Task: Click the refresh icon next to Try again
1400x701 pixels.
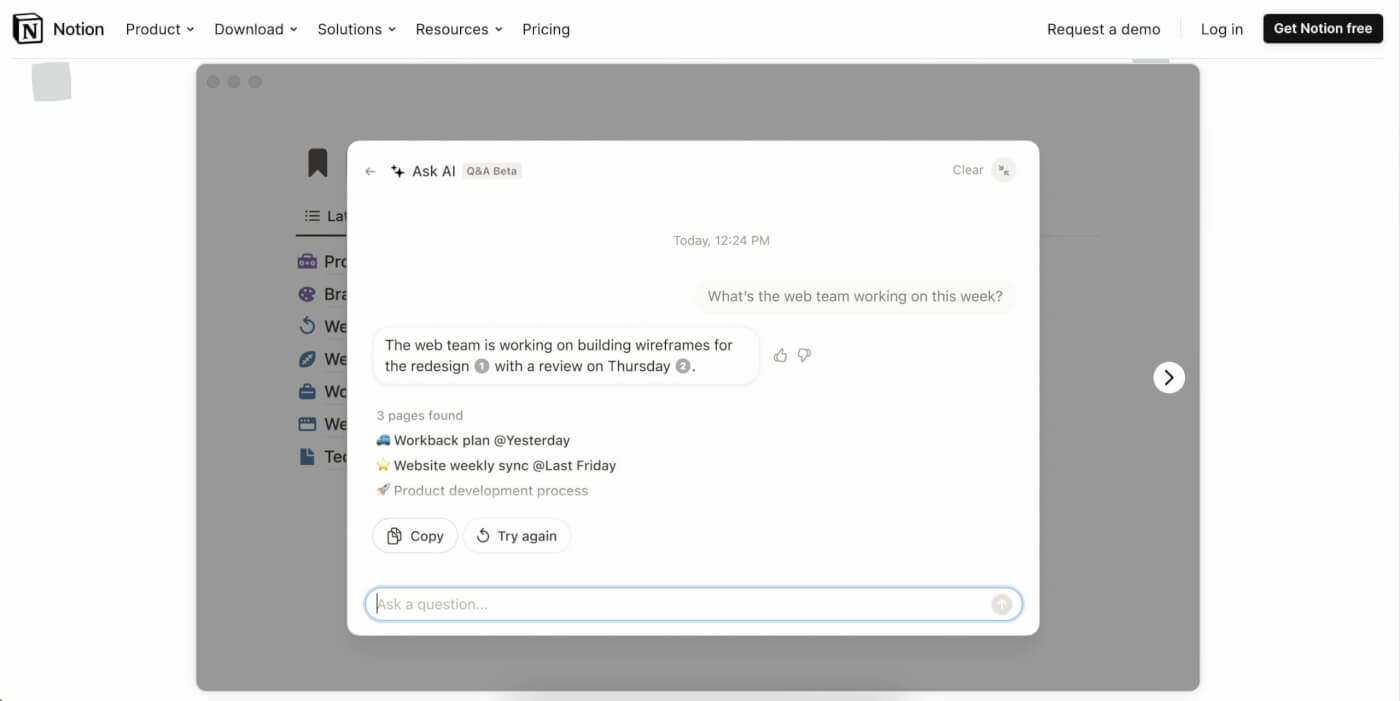Action: (x=482, y=535)
